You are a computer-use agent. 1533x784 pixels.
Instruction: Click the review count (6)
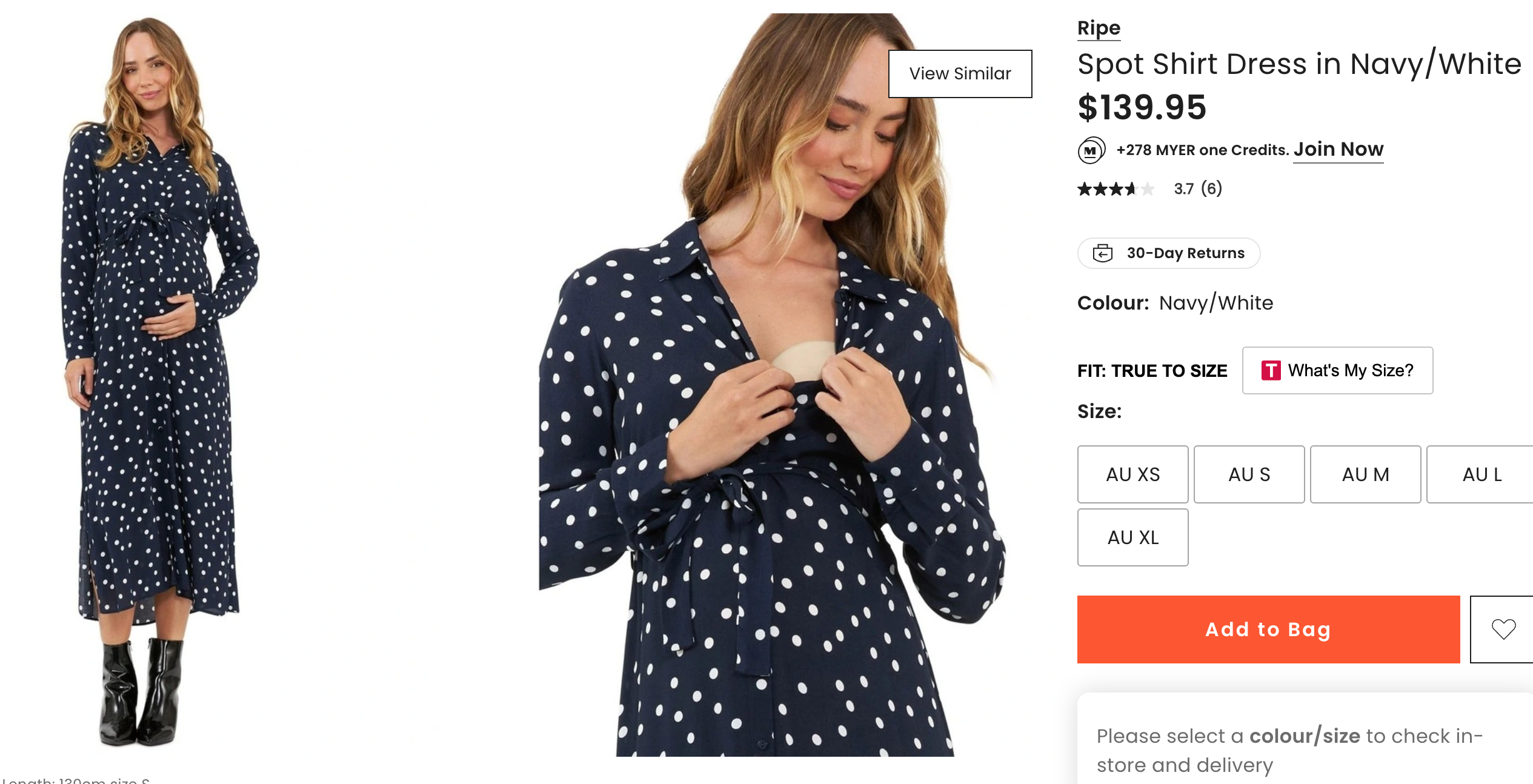point(1211,189)
